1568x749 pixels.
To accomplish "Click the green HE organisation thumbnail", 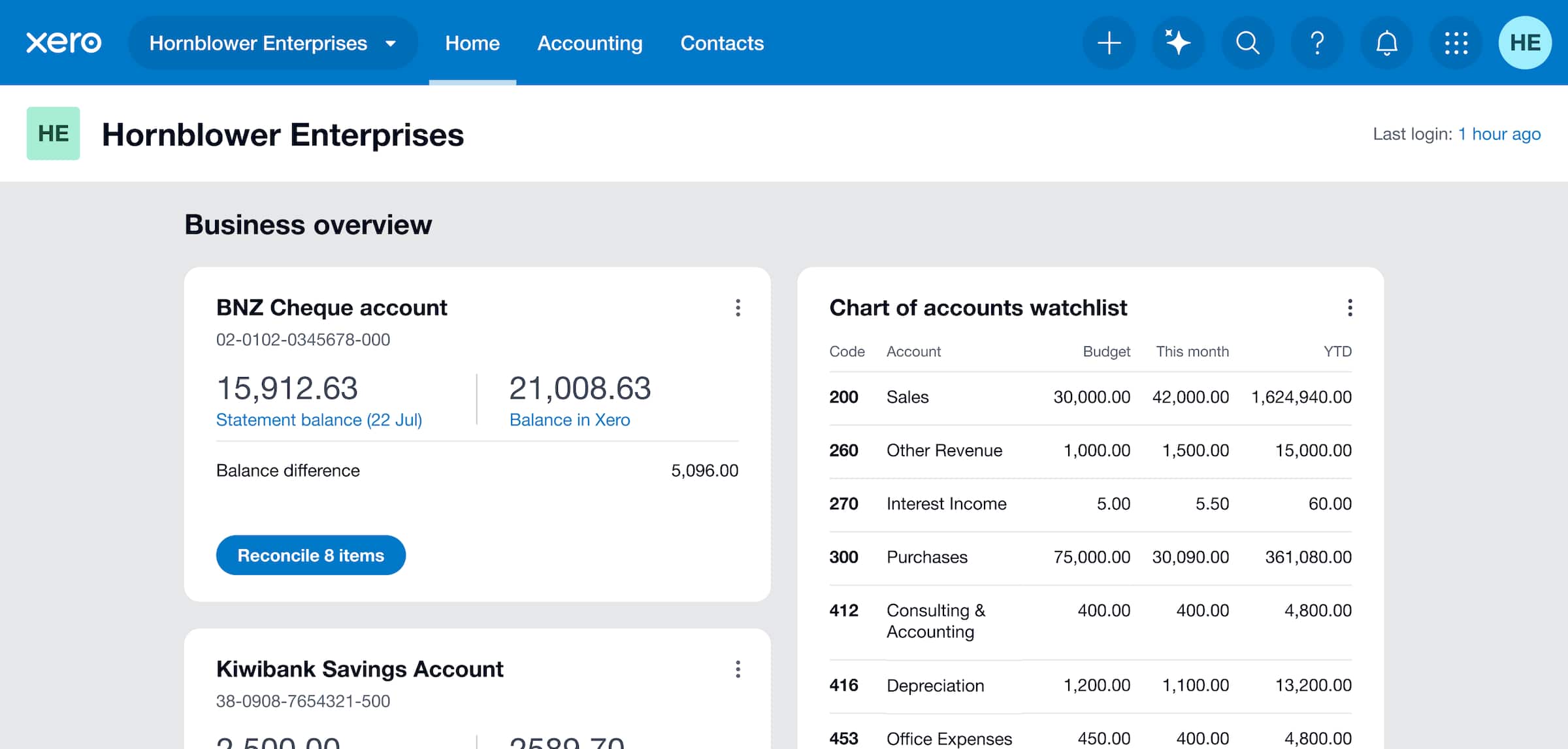I will pos(53,133).
